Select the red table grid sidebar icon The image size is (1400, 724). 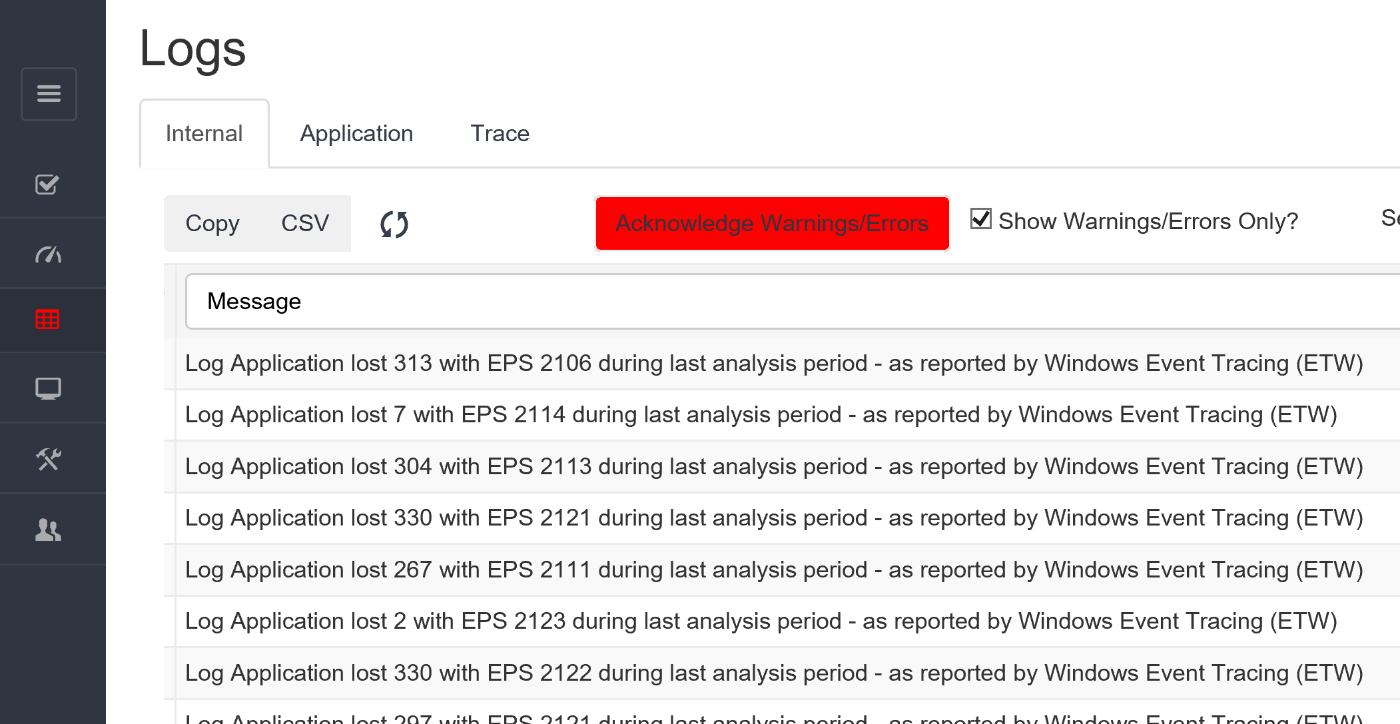(x=48, y=320)
